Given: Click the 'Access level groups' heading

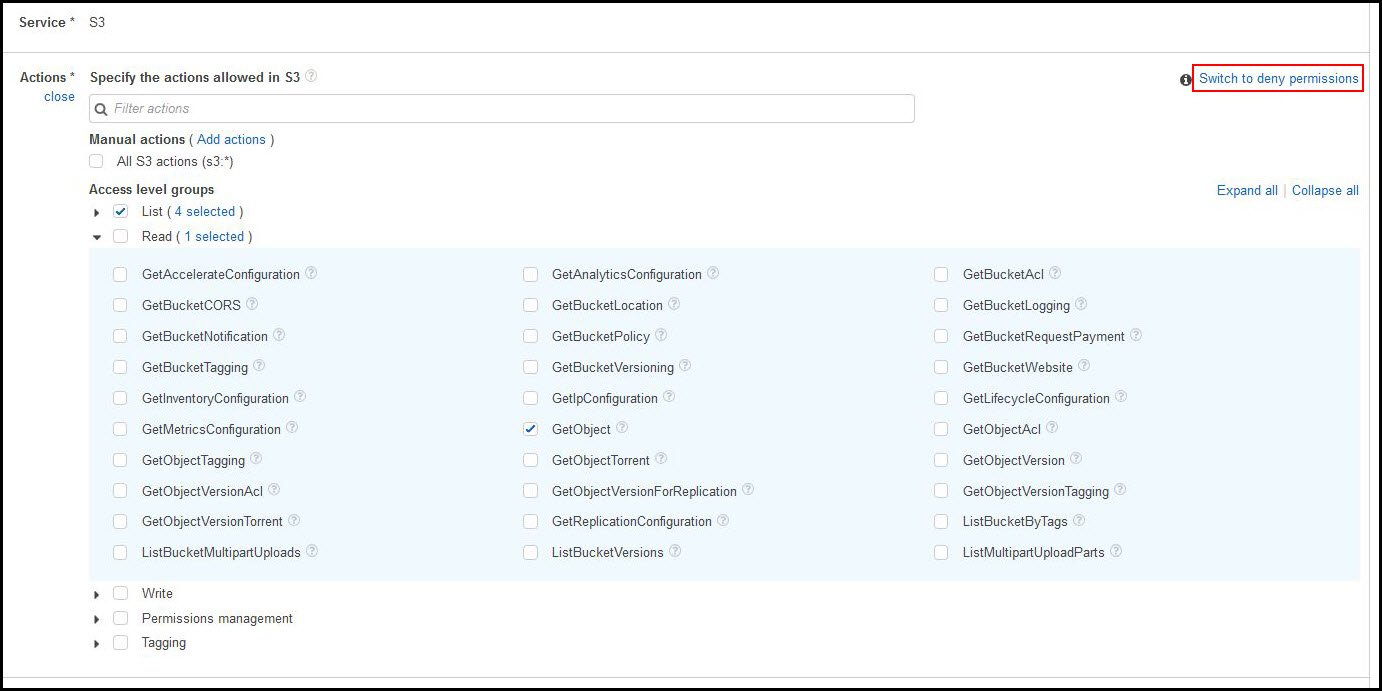Looking at the screenshot, I should (151, 189).
